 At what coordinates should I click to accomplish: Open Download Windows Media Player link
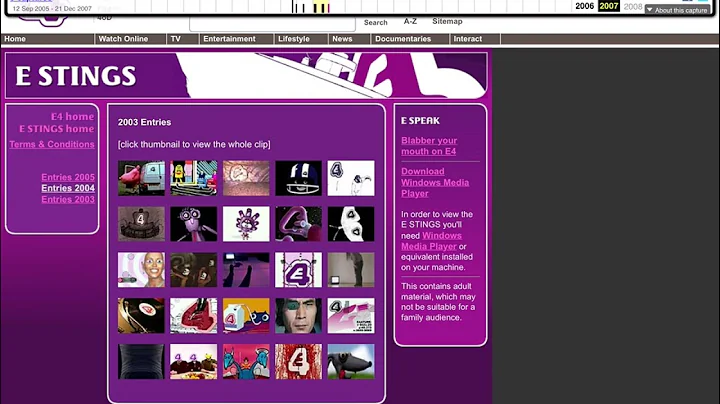[x=435, y=182]
